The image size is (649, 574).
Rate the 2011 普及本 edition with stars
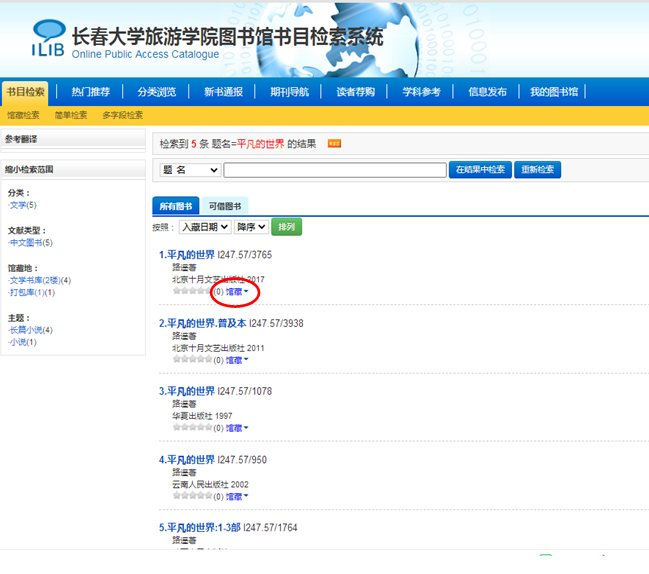coord(192,359)
